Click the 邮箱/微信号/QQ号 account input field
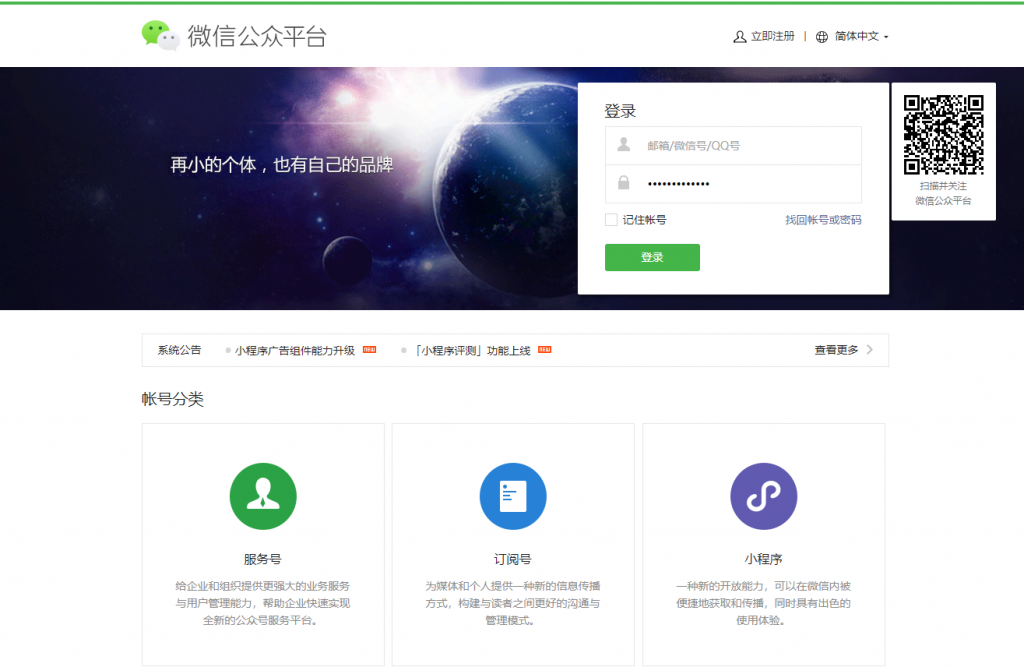The height and width of the screenshot is (667, 1024). [733, 146]
